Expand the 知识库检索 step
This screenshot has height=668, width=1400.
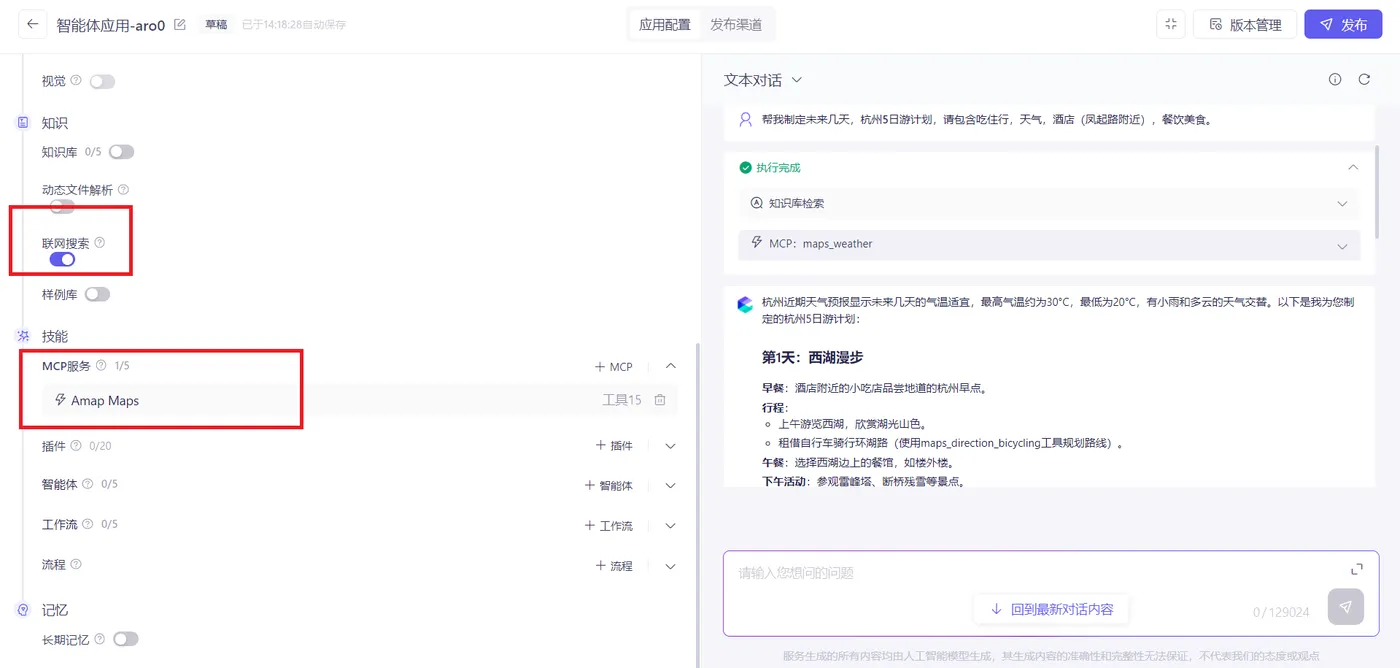coord(1342,203)
